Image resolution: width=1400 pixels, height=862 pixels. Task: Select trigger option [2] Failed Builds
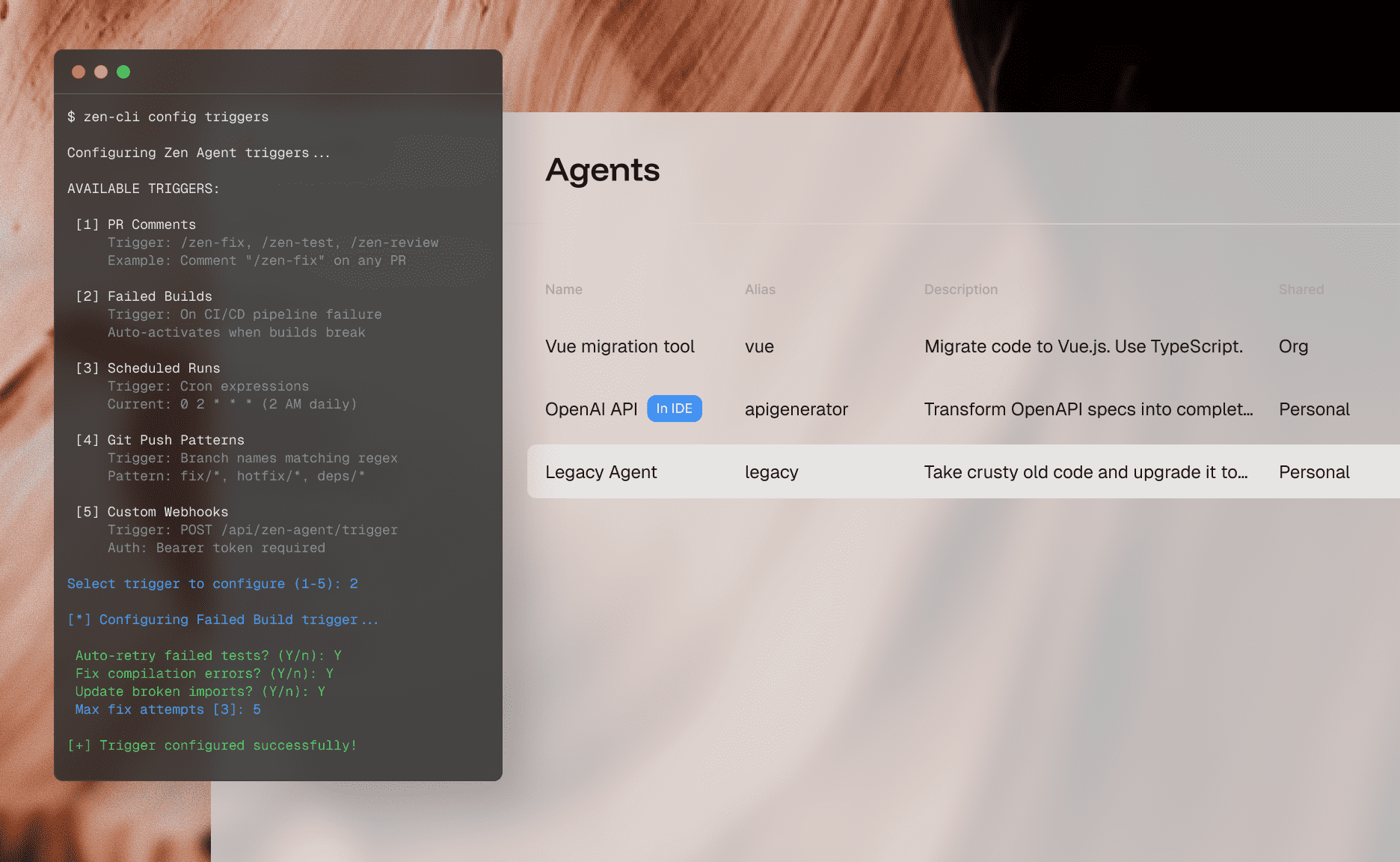[144, 296]
